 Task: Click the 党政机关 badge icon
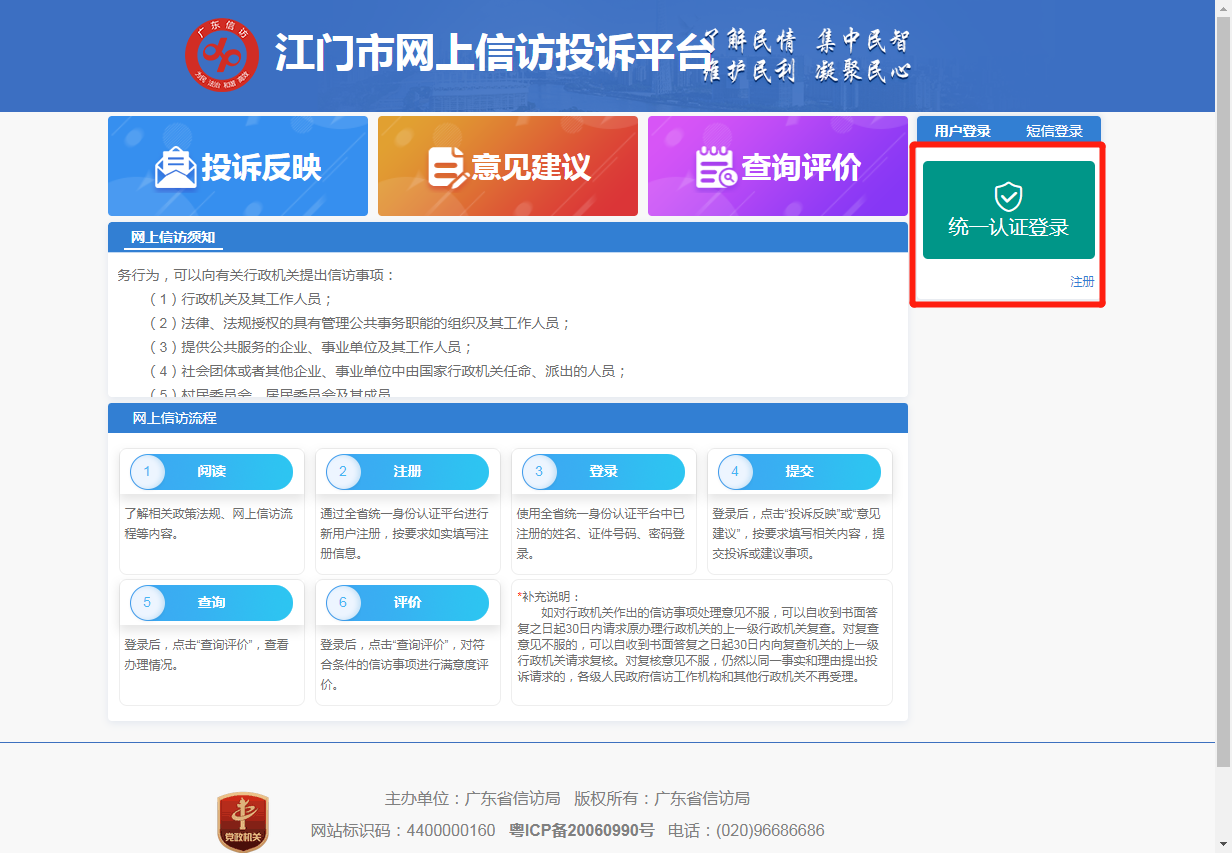click(243, 822)
